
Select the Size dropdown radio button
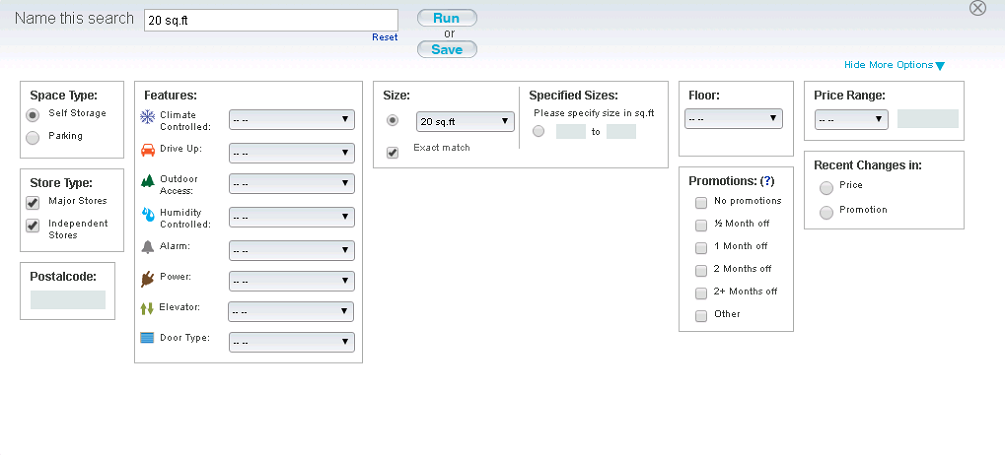point(392,120)
